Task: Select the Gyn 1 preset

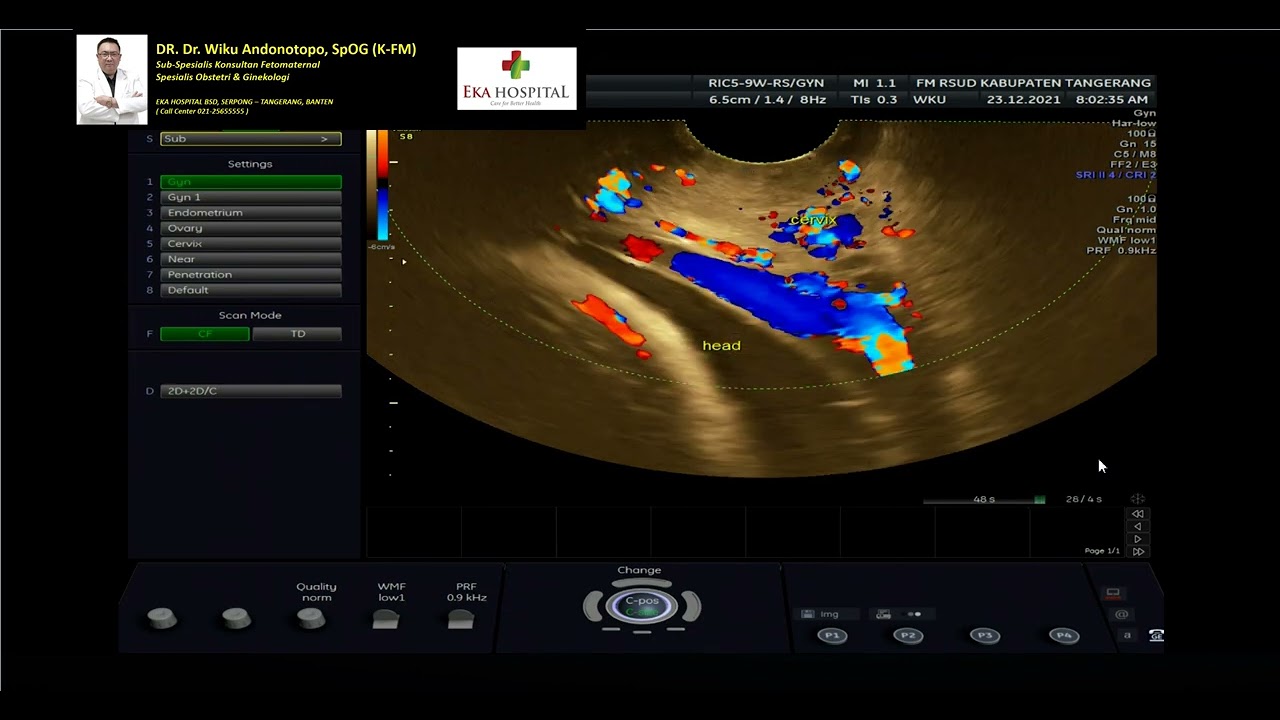Action: pos(250,197)
